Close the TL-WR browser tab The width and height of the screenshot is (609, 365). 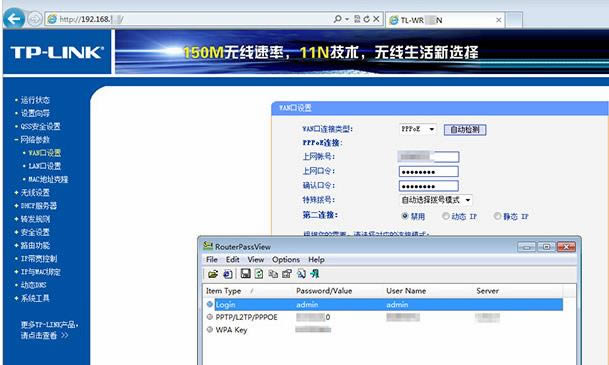pyautogui.click(x=499, y=20)
